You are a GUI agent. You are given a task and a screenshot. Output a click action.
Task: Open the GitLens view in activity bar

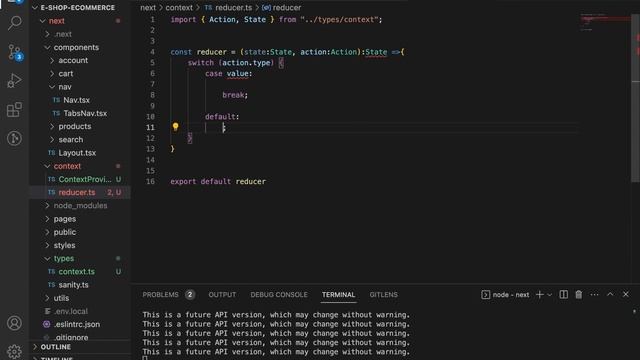(15, 138)
